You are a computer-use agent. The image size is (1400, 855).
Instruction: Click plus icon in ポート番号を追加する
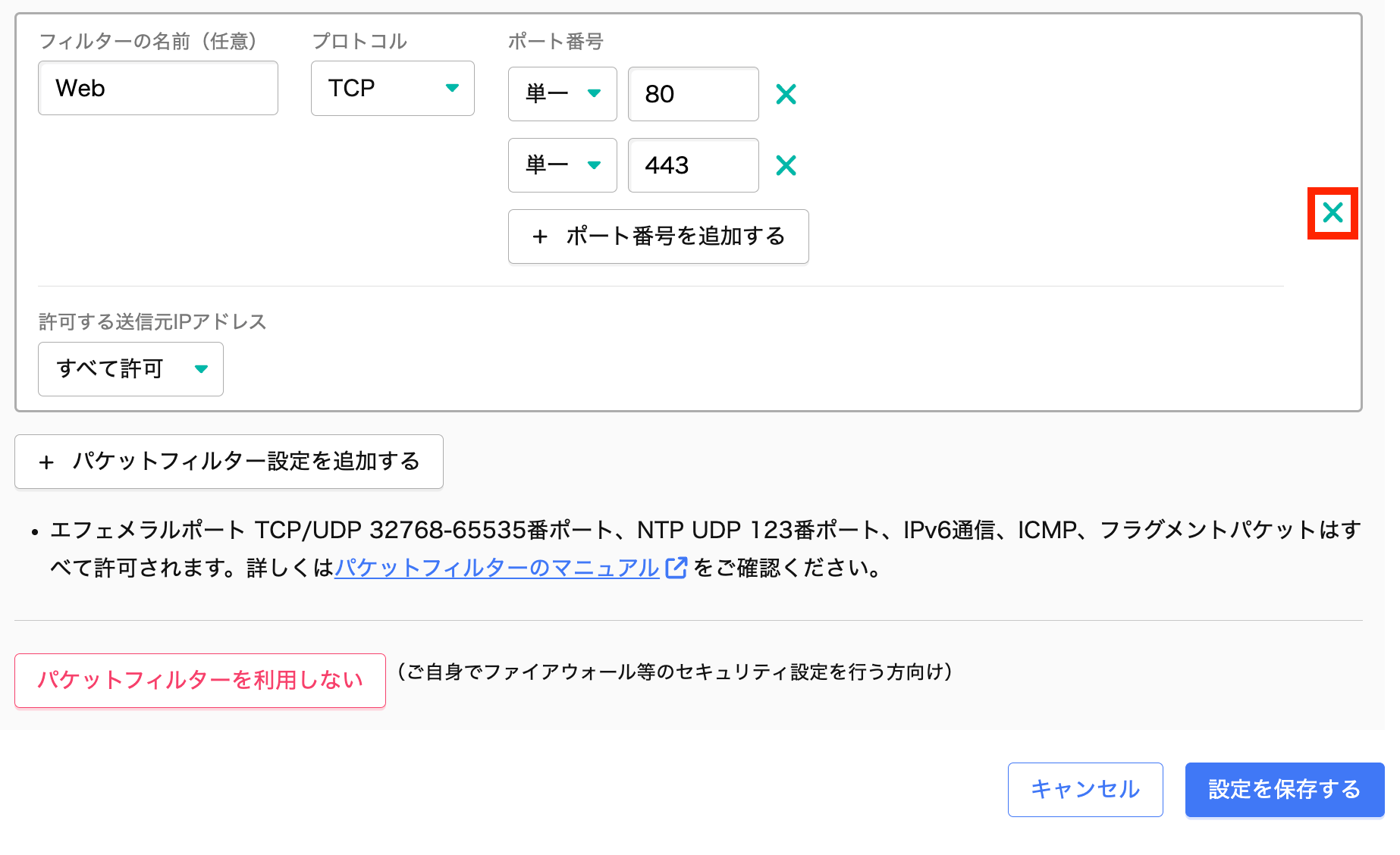pos(539,237)
